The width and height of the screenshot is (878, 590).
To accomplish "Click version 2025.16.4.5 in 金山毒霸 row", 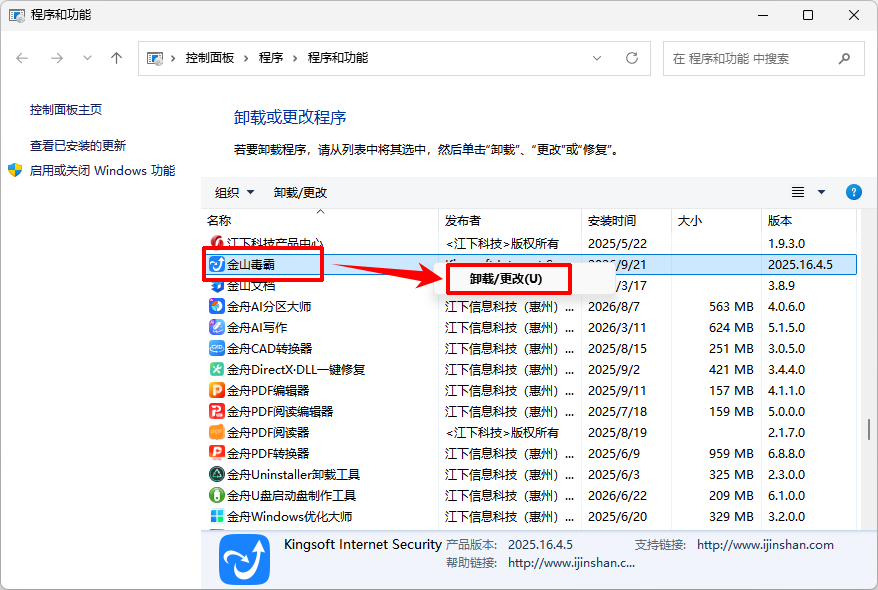I will tap(800, 265).
